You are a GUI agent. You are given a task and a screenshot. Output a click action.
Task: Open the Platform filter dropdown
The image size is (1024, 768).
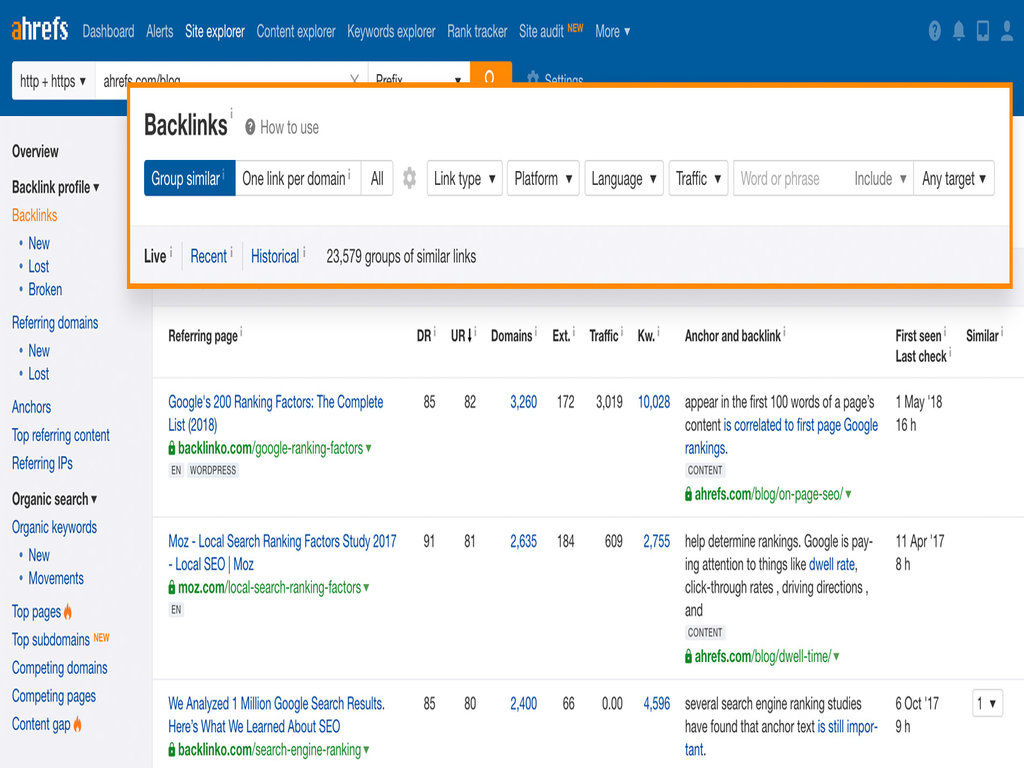(543, 178)
